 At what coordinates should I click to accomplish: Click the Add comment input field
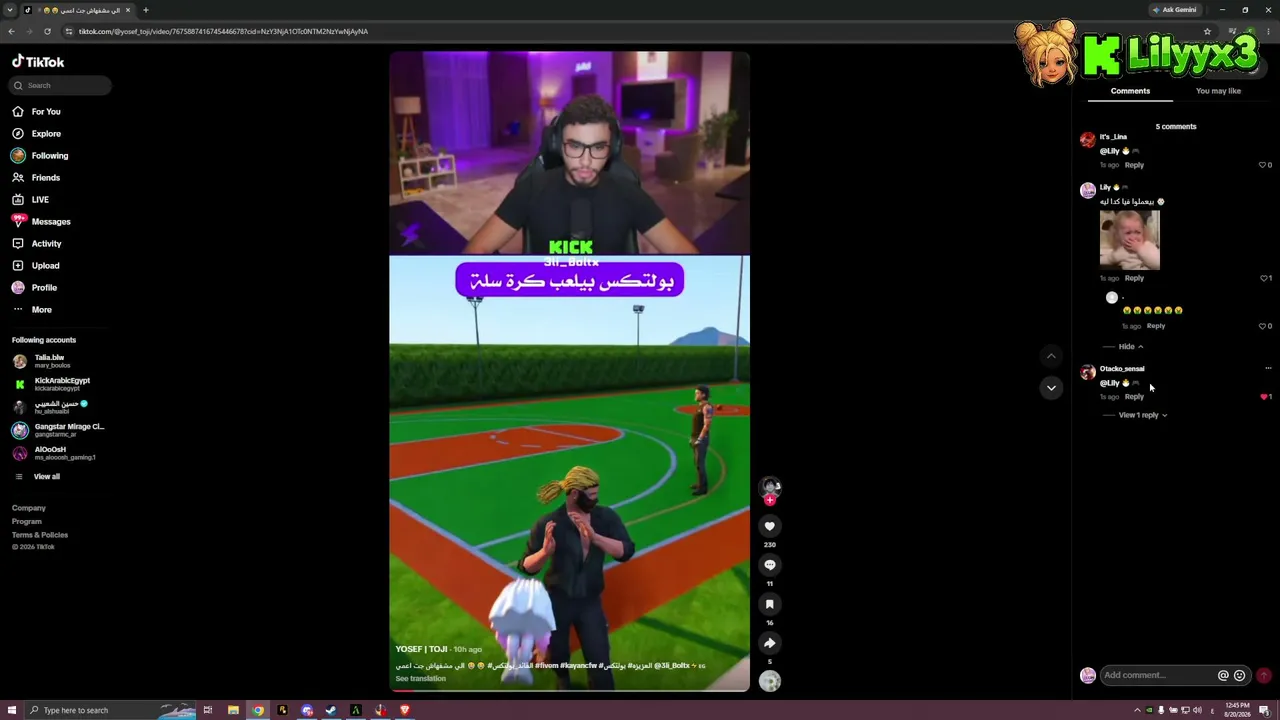(1158, 675)
